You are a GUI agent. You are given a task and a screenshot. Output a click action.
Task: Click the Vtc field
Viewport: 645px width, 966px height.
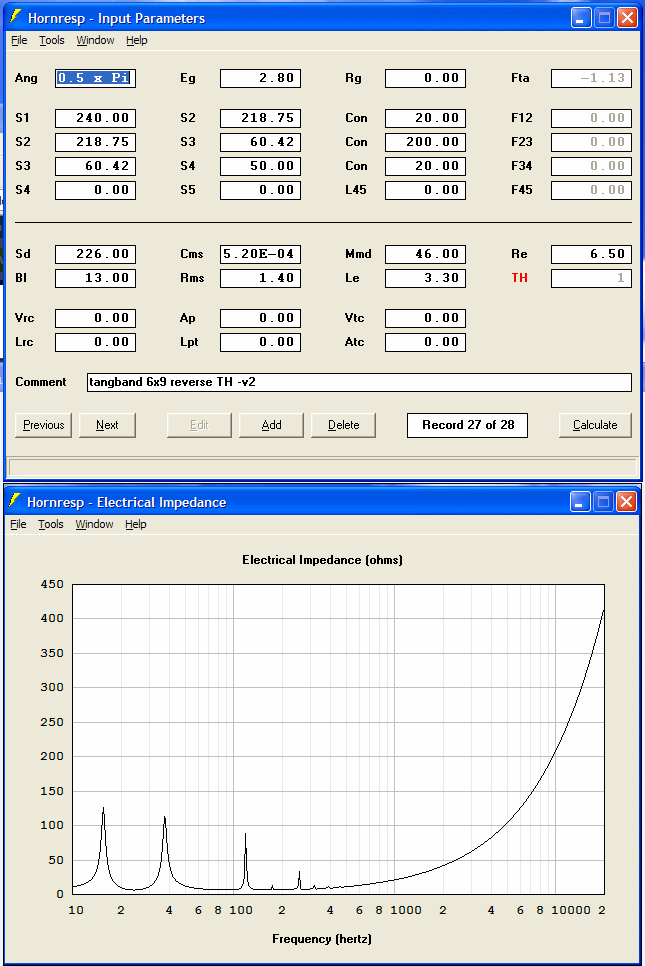426,319
